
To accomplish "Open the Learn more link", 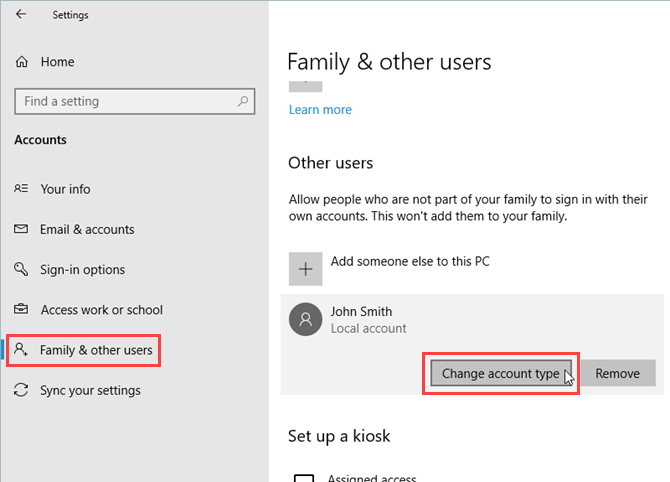I will point(320,110).
